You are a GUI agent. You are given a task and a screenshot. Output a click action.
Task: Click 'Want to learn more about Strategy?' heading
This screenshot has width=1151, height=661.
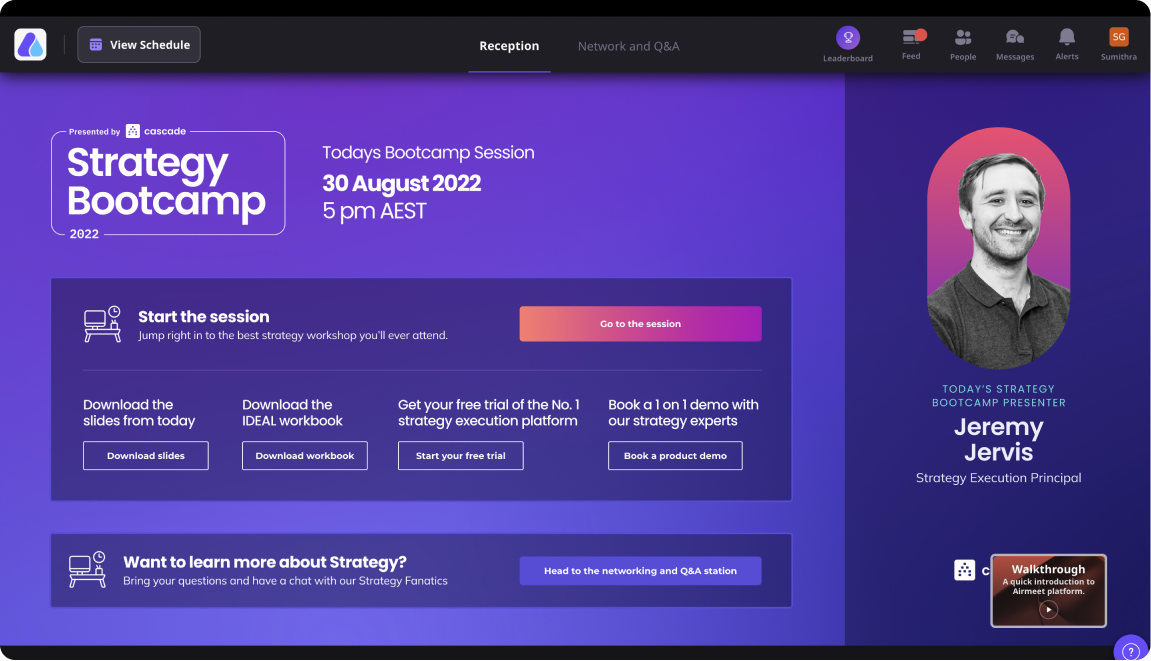tap(265, 562)
